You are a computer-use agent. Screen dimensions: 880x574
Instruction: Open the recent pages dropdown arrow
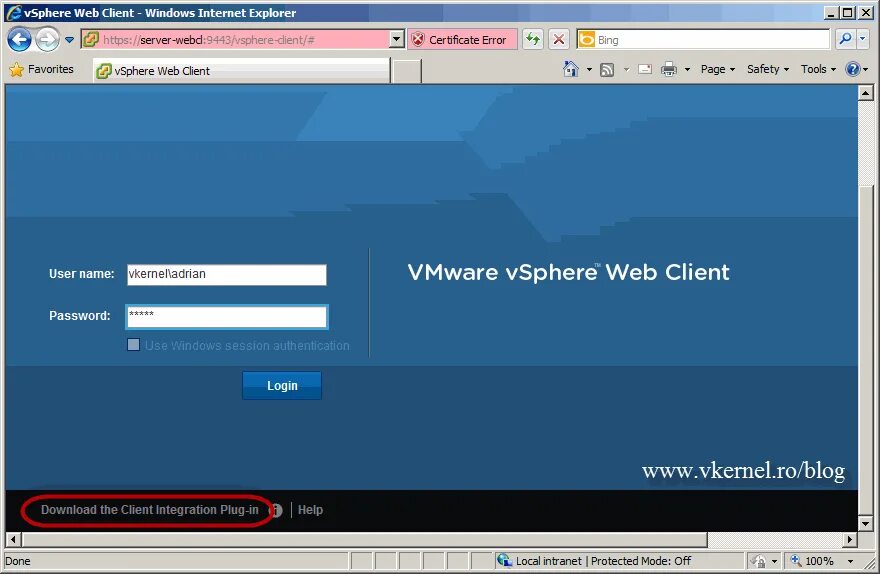(70, 40)
